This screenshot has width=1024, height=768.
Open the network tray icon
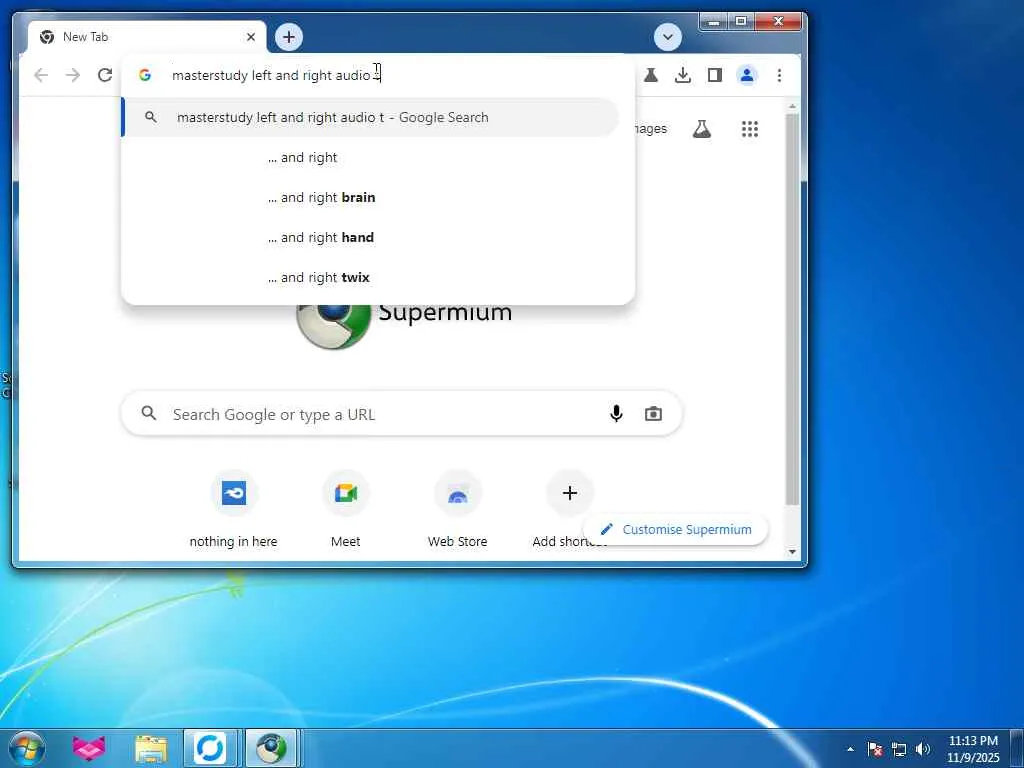[899, 749]
